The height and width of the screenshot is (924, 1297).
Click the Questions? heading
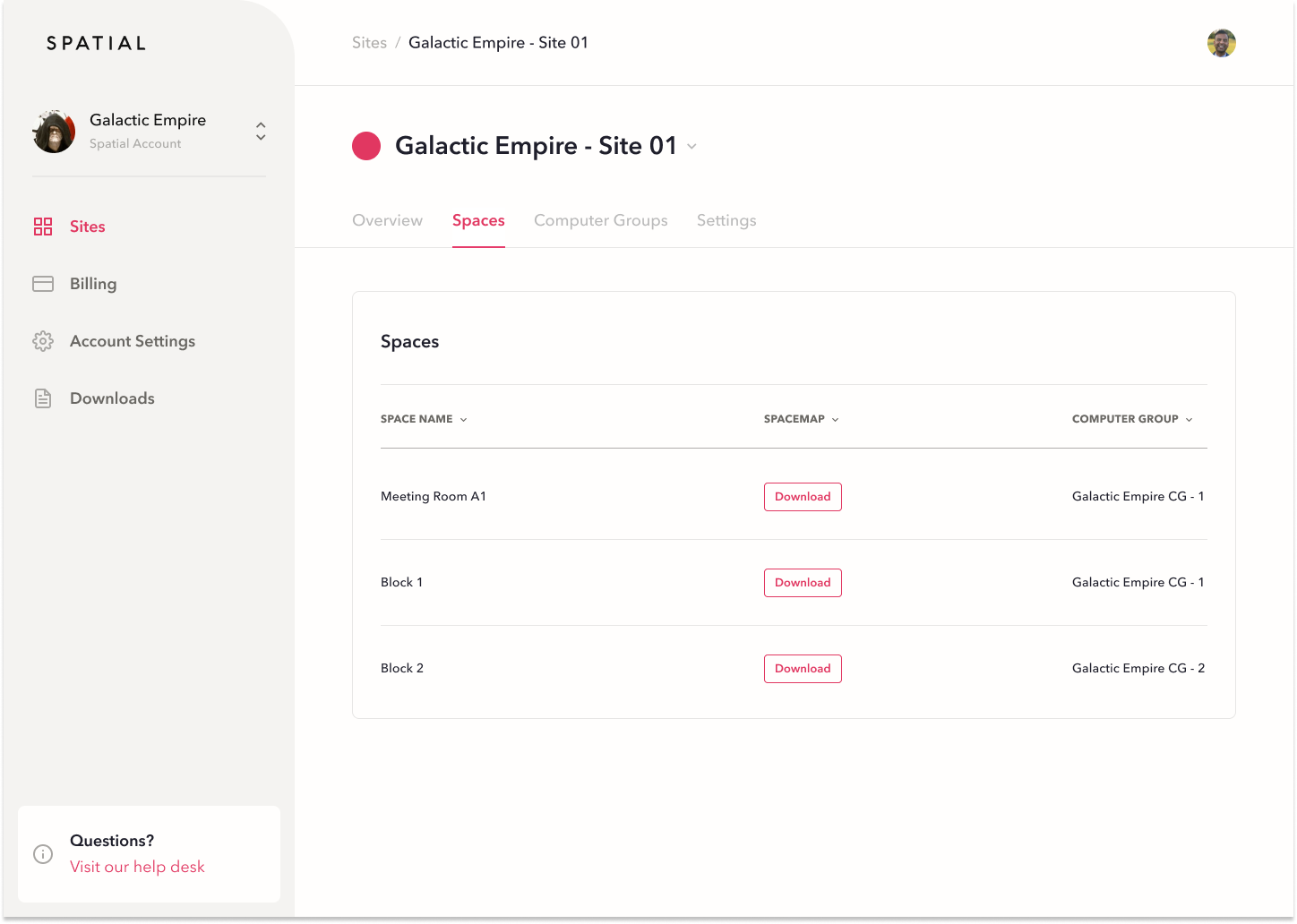click(112, 841)
